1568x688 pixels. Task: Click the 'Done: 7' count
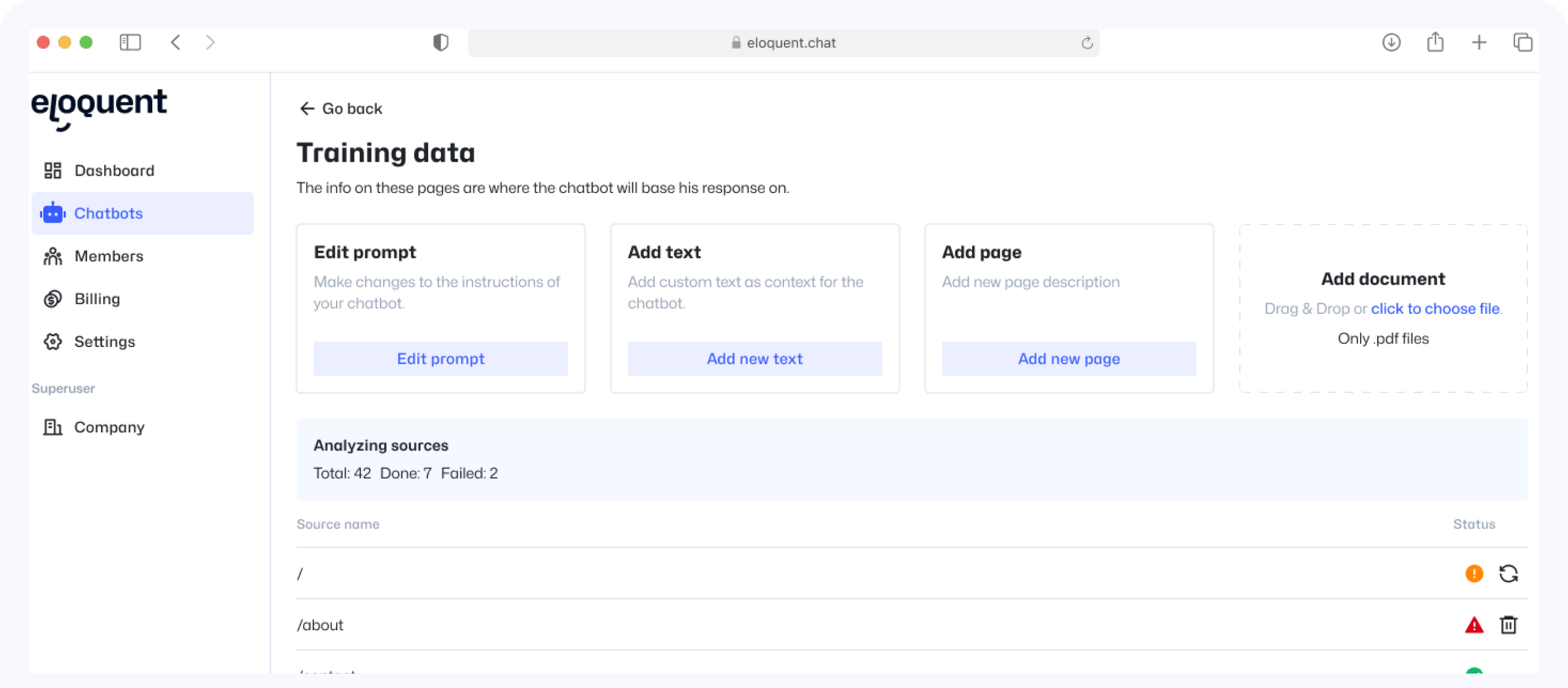click(x=405, y=473)
